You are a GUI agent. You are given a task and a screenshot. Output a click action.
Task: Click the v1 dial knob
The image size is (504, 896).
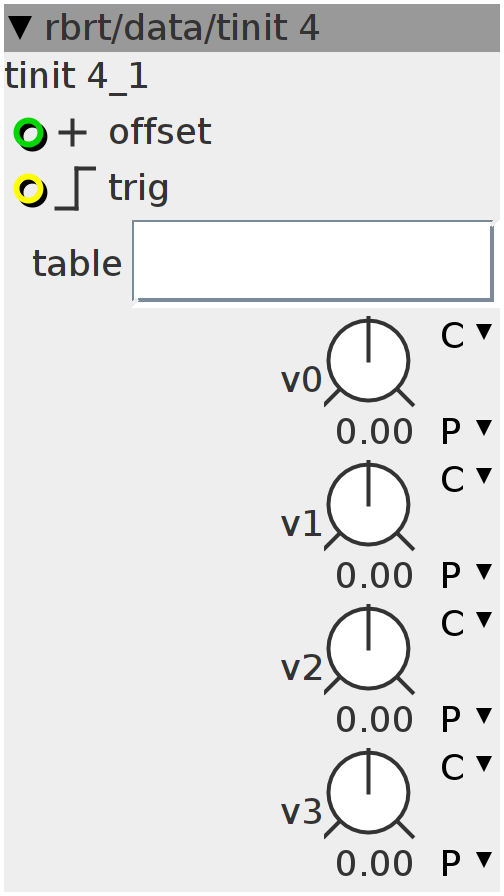369,505
